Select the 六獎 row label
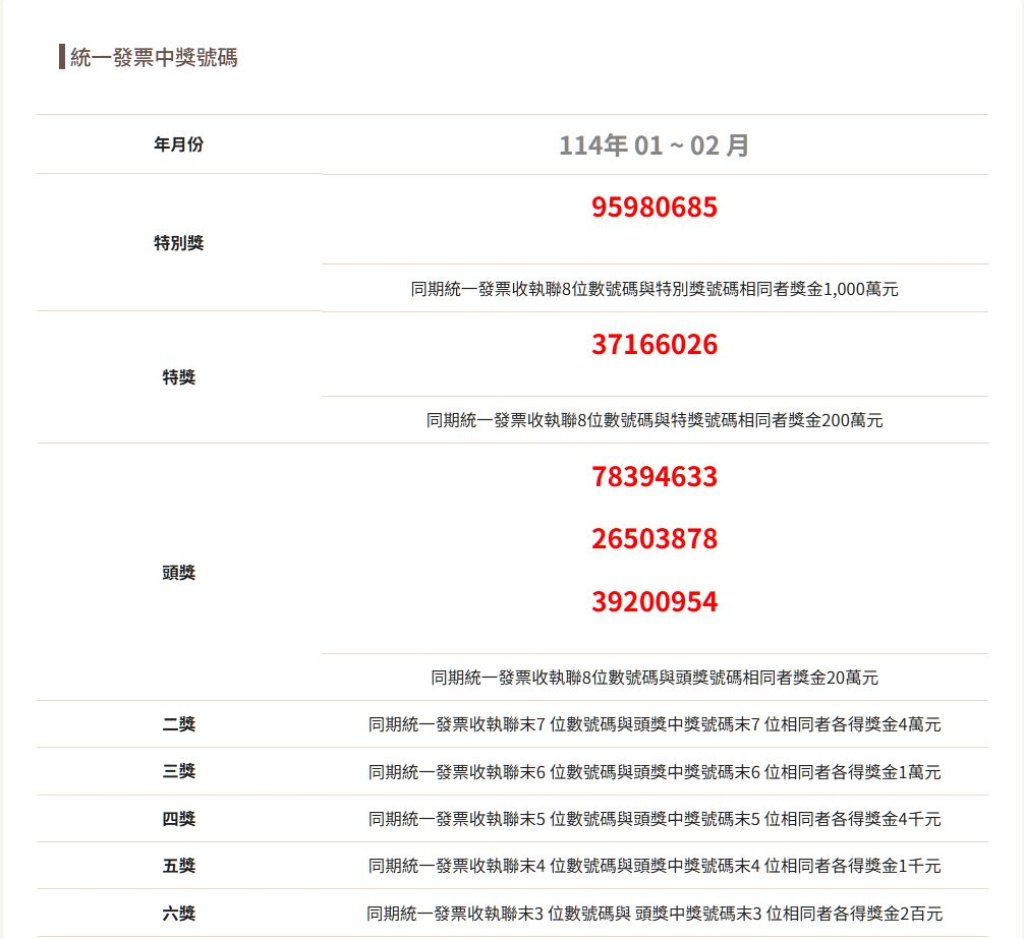 [x=178, y=913]
